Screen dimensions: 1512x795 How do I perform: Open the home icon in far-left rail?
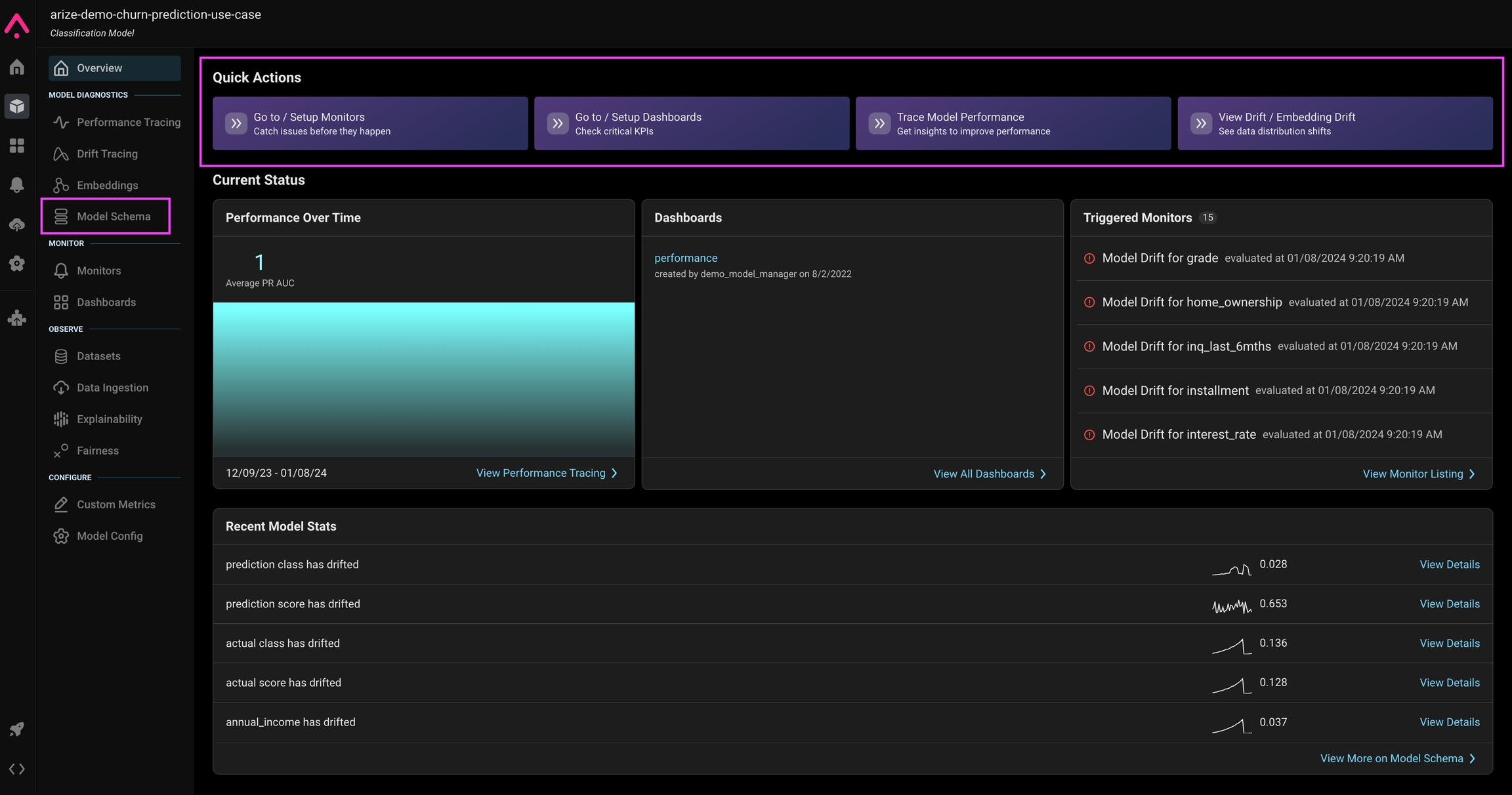click(17, 68)
